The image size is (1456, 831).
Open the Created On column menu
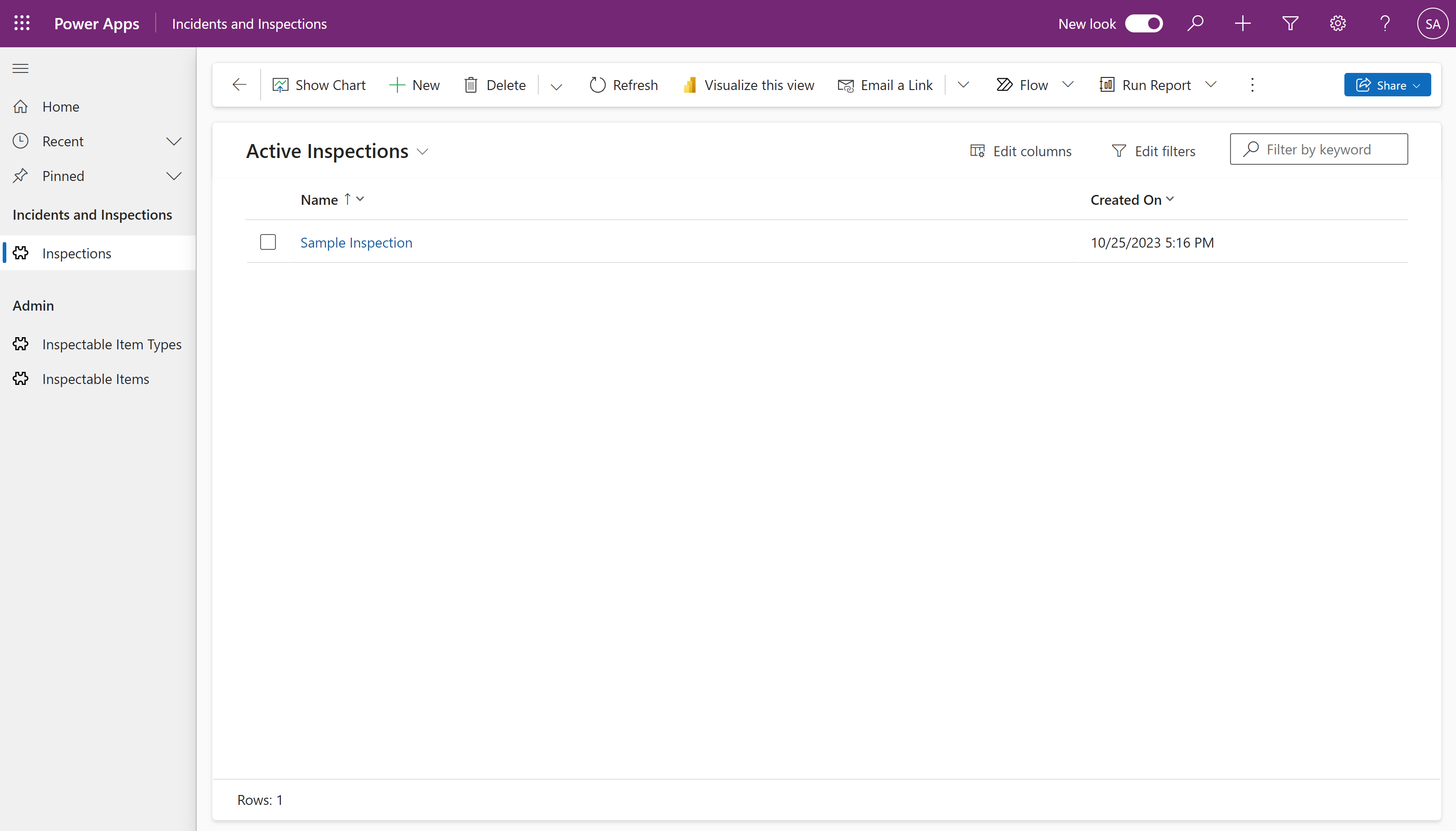1132,200
